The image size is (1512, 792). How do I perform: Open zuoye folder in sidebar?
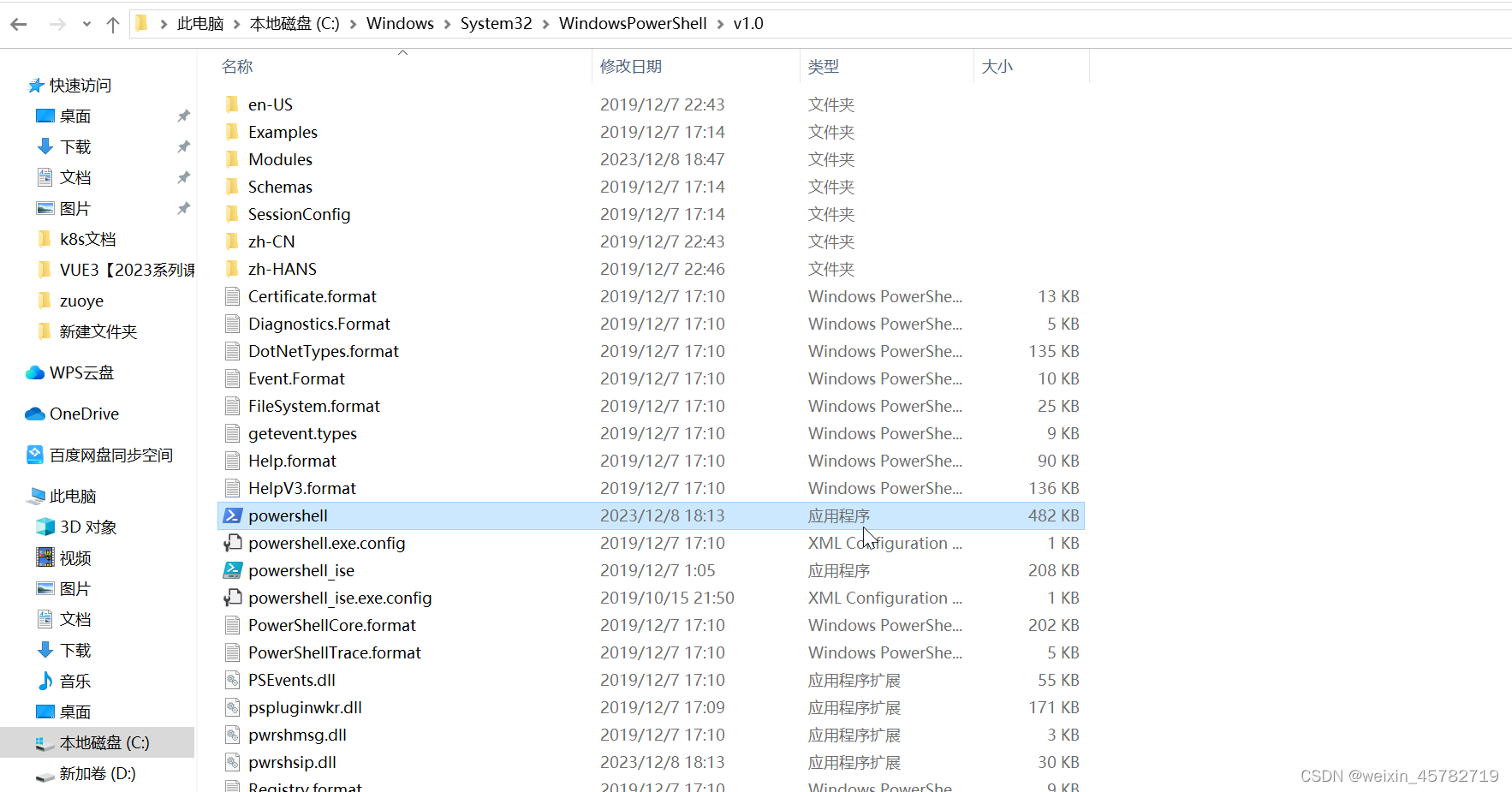(x=81, y=301)
